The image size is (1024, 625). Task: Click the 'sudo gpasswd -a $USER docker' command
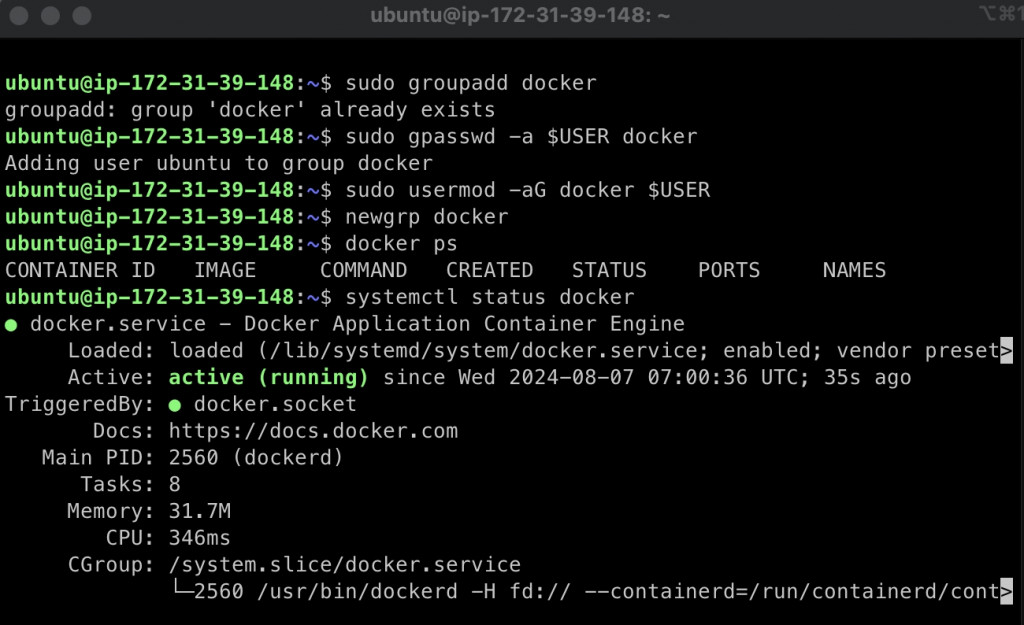(x=521, y=136)
